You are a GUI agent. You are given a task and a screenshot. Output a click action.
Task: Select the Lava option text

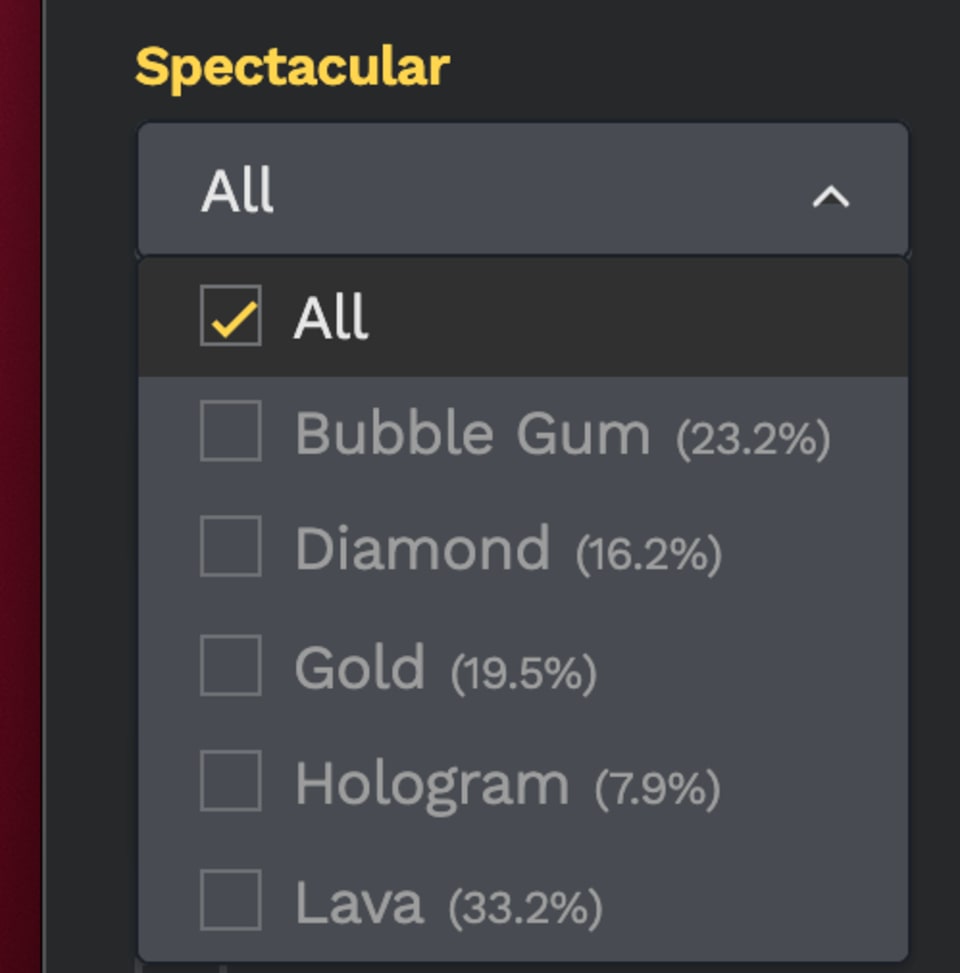pos(359,903)
